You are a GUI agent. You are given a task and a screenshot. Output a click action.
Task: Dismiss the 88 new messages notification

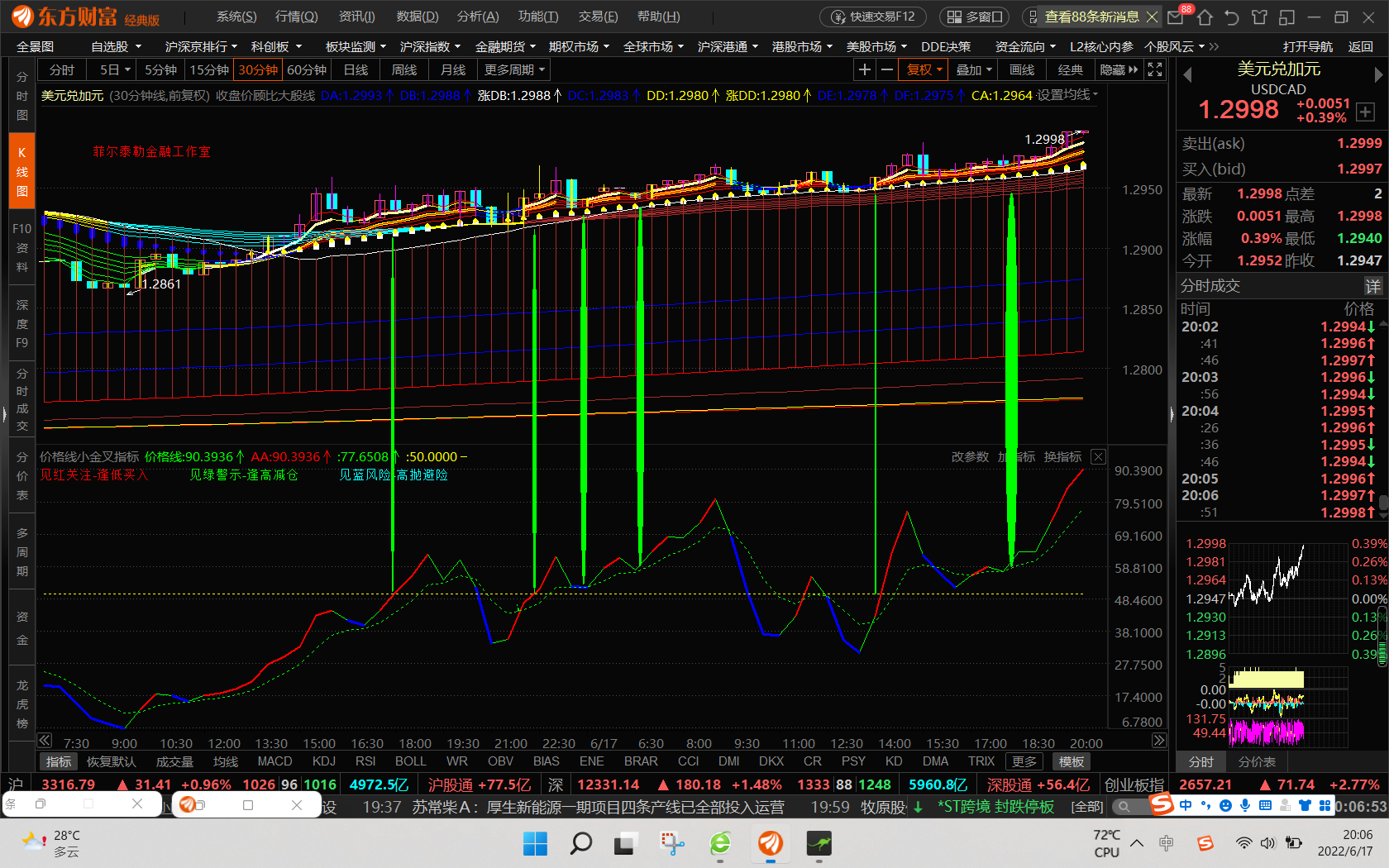coord(1152,17)
